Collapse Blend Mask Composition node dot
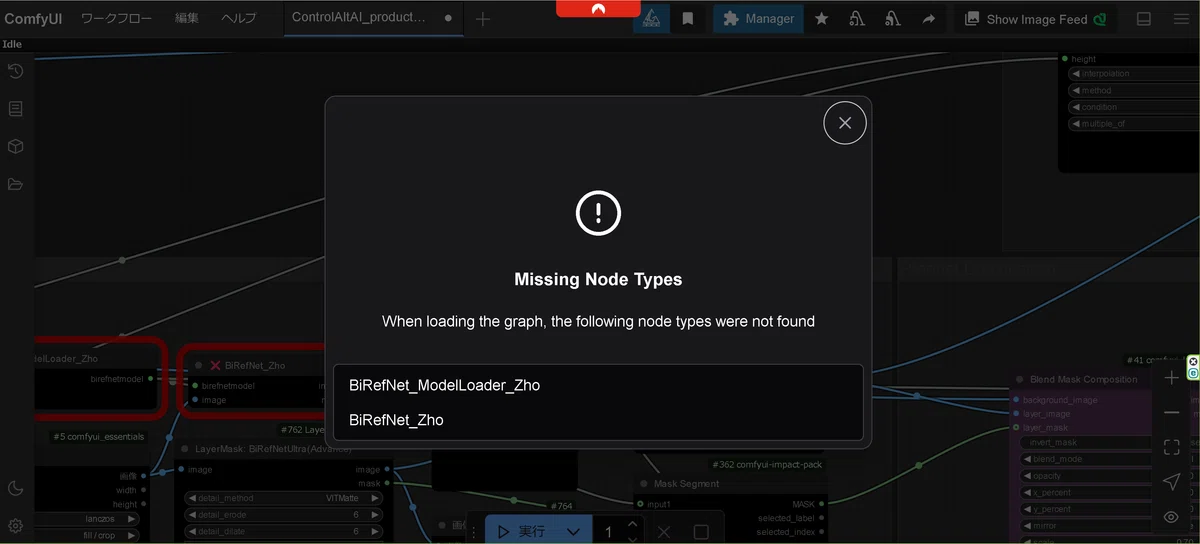Image resolution: width=1200 pixels, height=544 pixels. click(1020, 380)
